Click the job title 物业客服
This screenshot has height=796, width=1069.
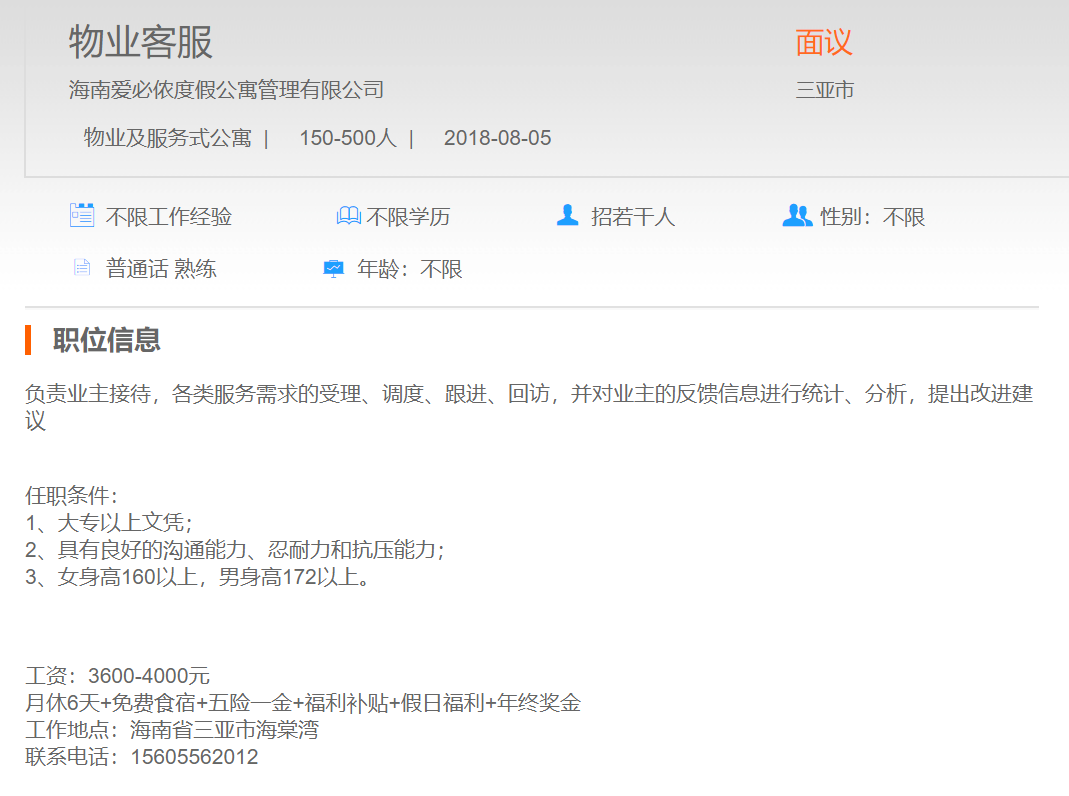pyautogui.click(x=141, y=43)
